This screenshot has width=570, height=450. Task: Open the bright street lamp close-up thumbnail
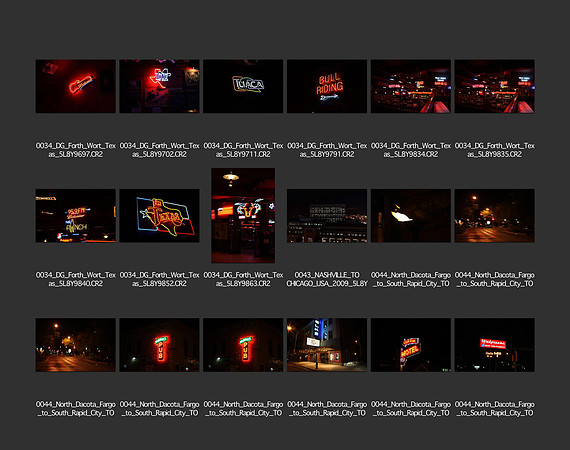[411, 216]
